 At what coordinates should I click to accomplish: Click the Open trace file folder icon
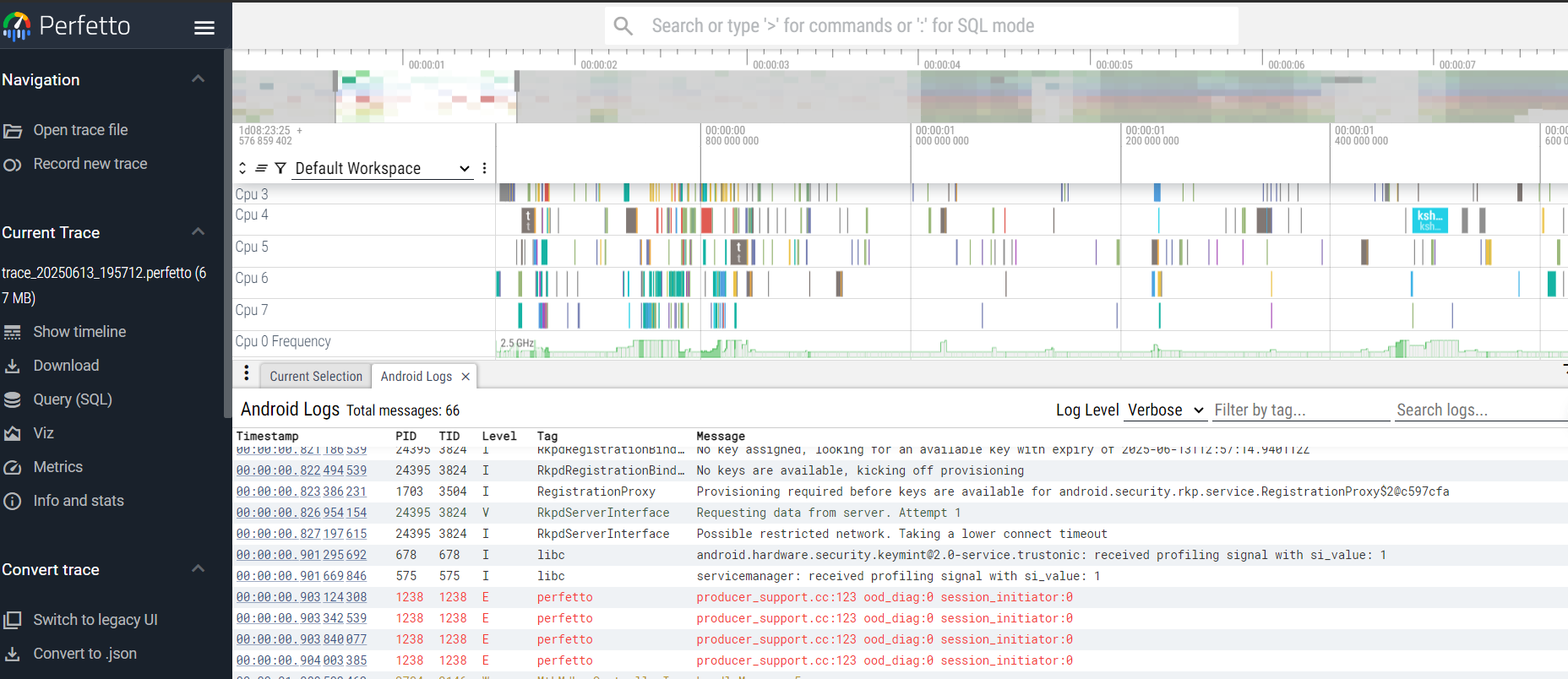13,131
